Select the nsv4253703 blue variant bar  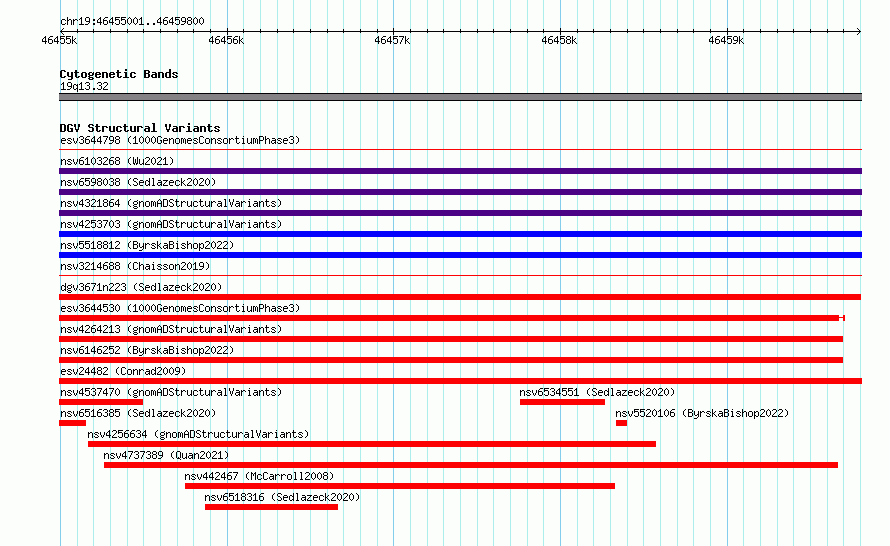pyautogui.click(x=460, y=234)
